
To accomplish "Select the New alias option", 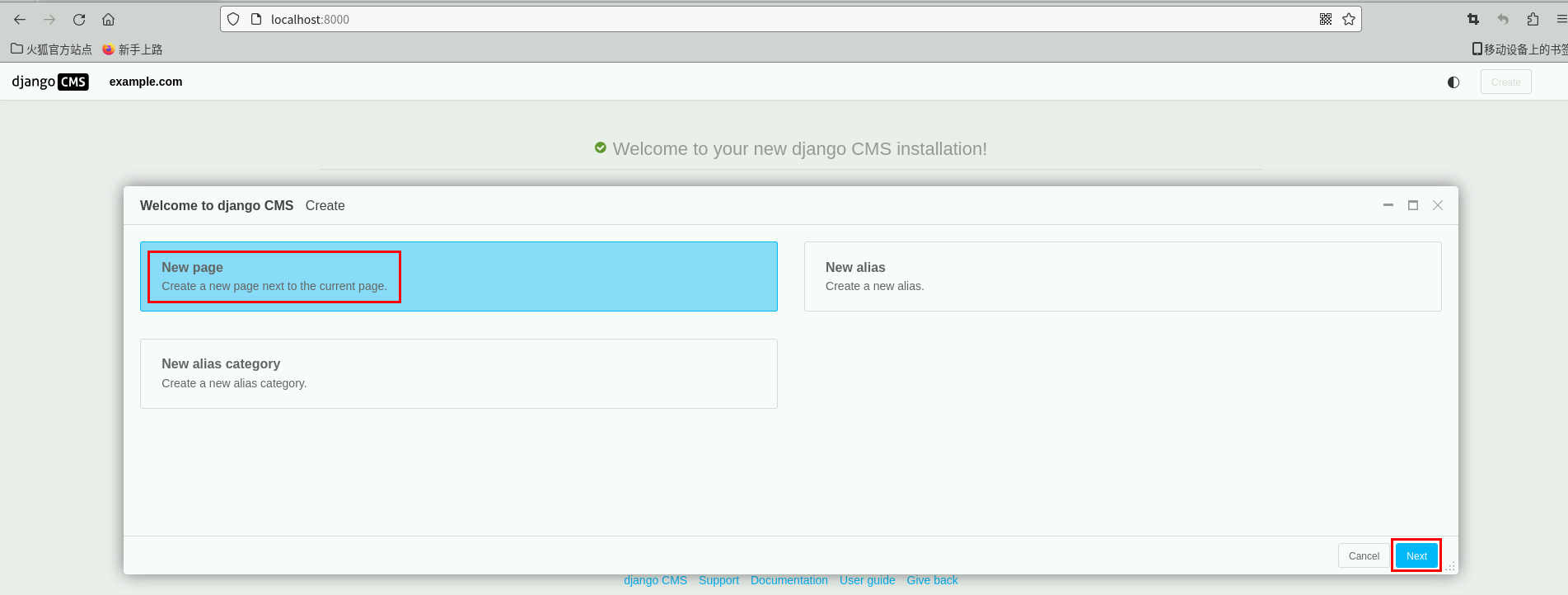I will click(1123, 276).
